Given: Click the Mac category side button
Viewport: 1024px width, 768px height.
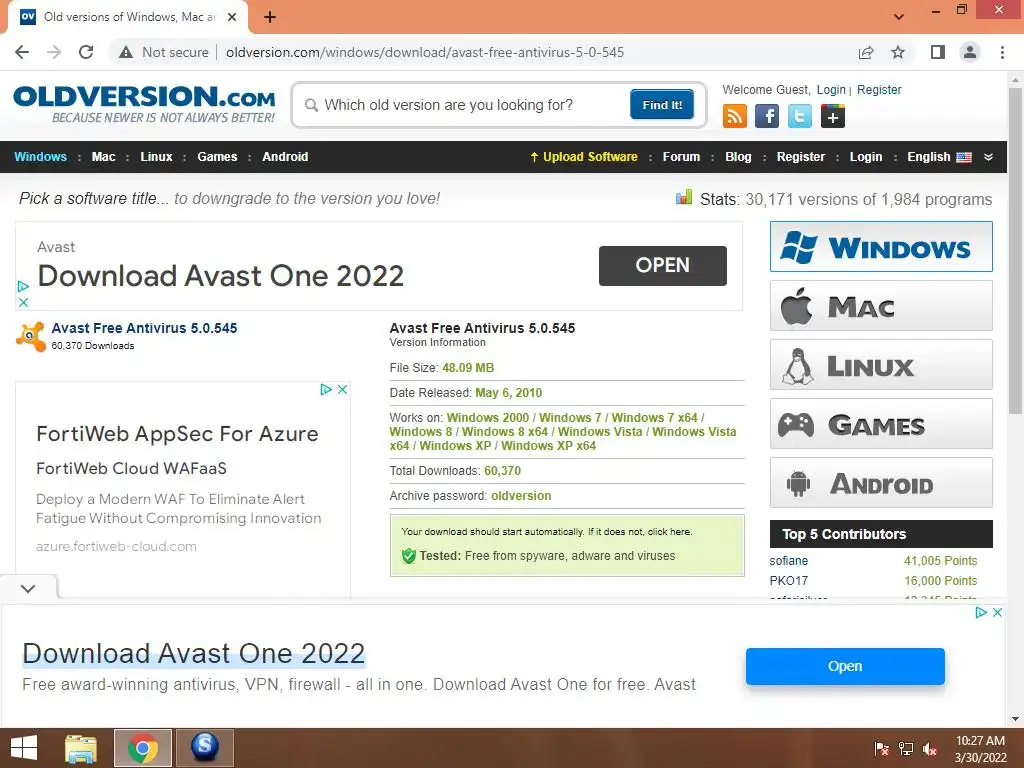Looking at the screenshot, I should 881,306.
